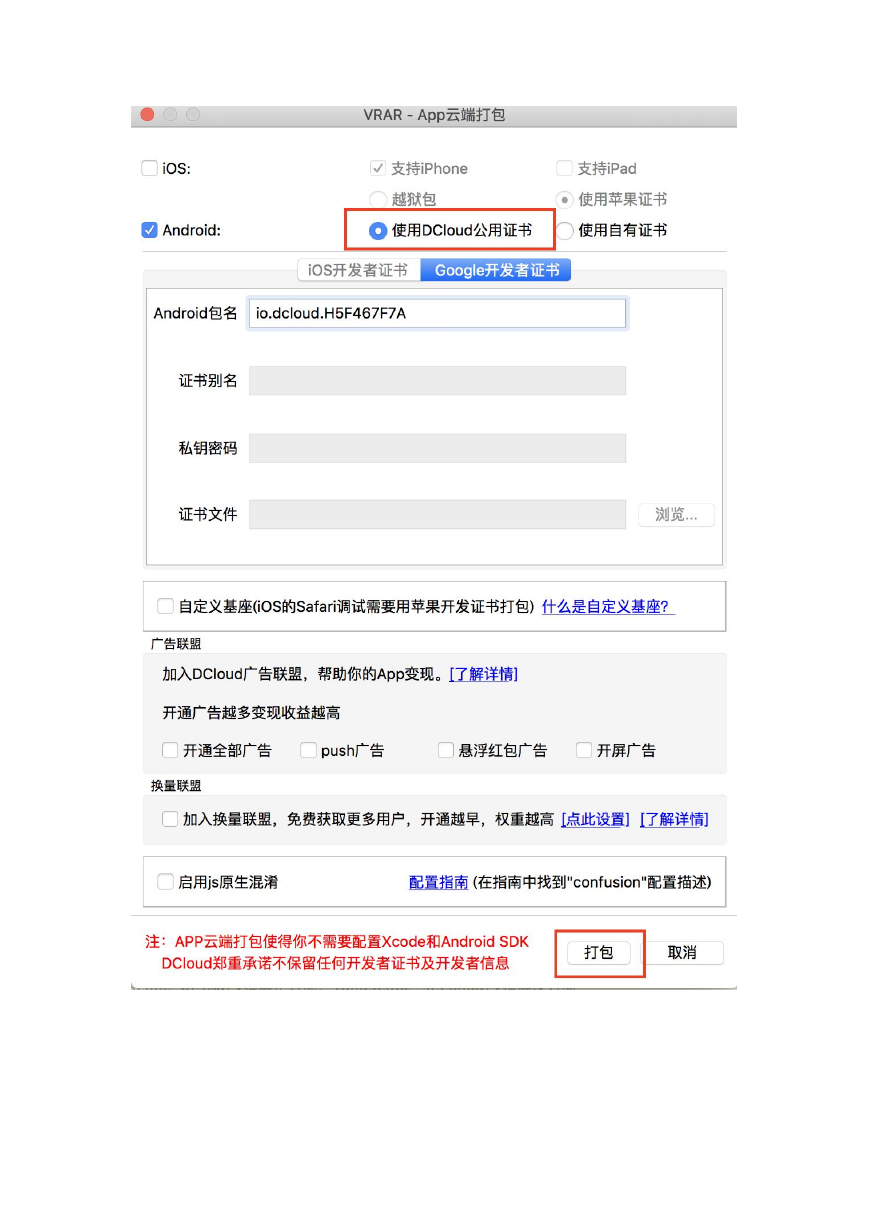Switch to the Google开发者证书 tab
The width and height of the screenshot is (869, 1228).
tap(496, 270)
